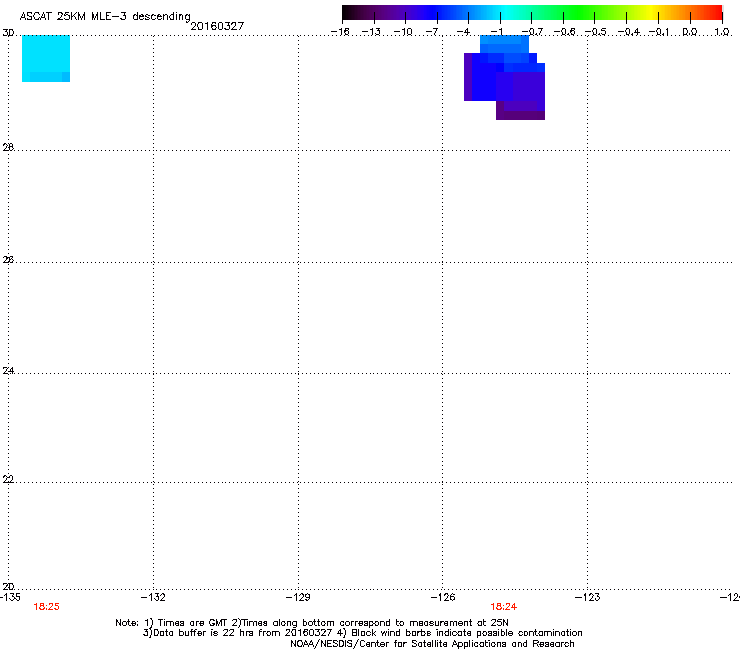
Task: Click the color bar tick label 0.0
Action: click(x=690, y=32)
